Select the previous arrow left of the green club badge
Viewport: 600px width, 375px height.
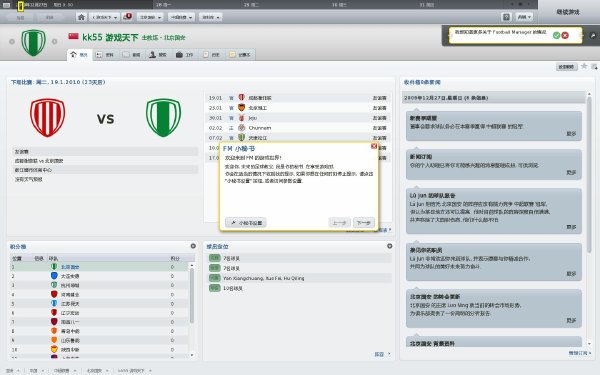(x=12, y=41)
